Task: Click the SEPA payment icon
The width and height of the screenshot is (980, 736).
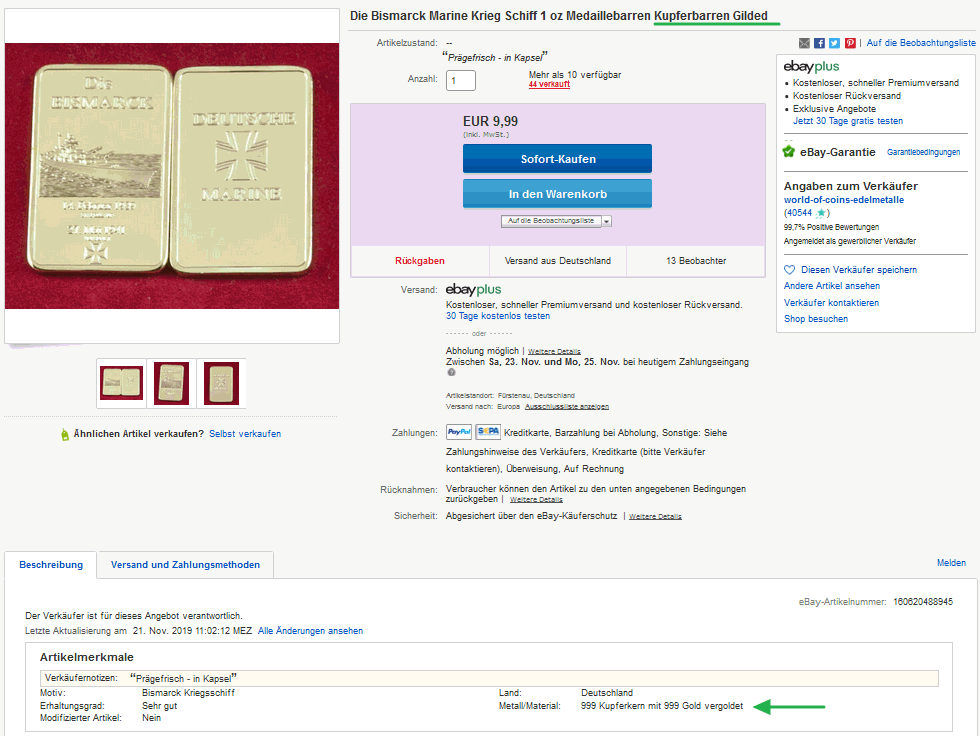Action: (488, 432)
